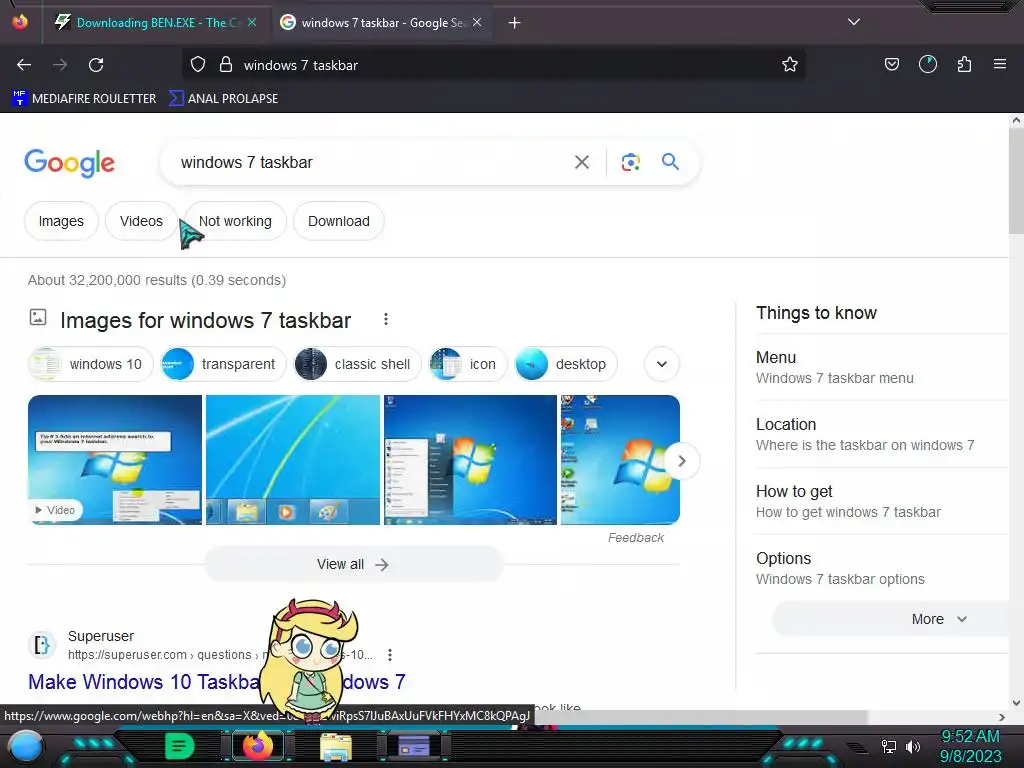The width and height of the screenshot is (1024, 768).
Task: Open the network tray icon
Action: [x=888, y=746]
